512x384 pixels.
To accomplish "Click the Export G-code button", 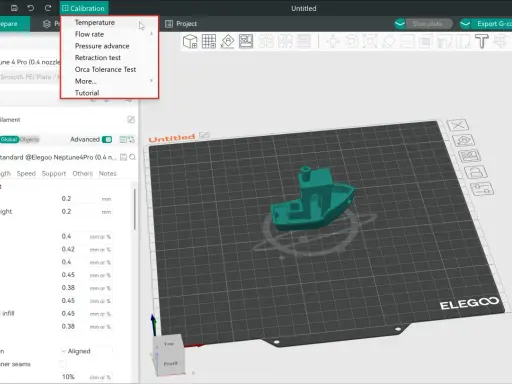I will [x=493, y=24].
